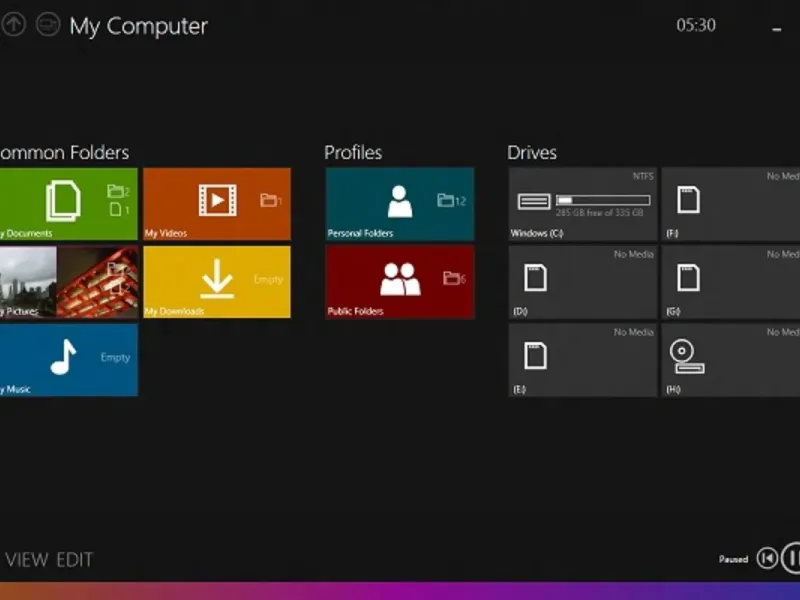Click the No Media label on (D:) tile
Viewport: 800px width, 600px height.
tap(634, 254)
